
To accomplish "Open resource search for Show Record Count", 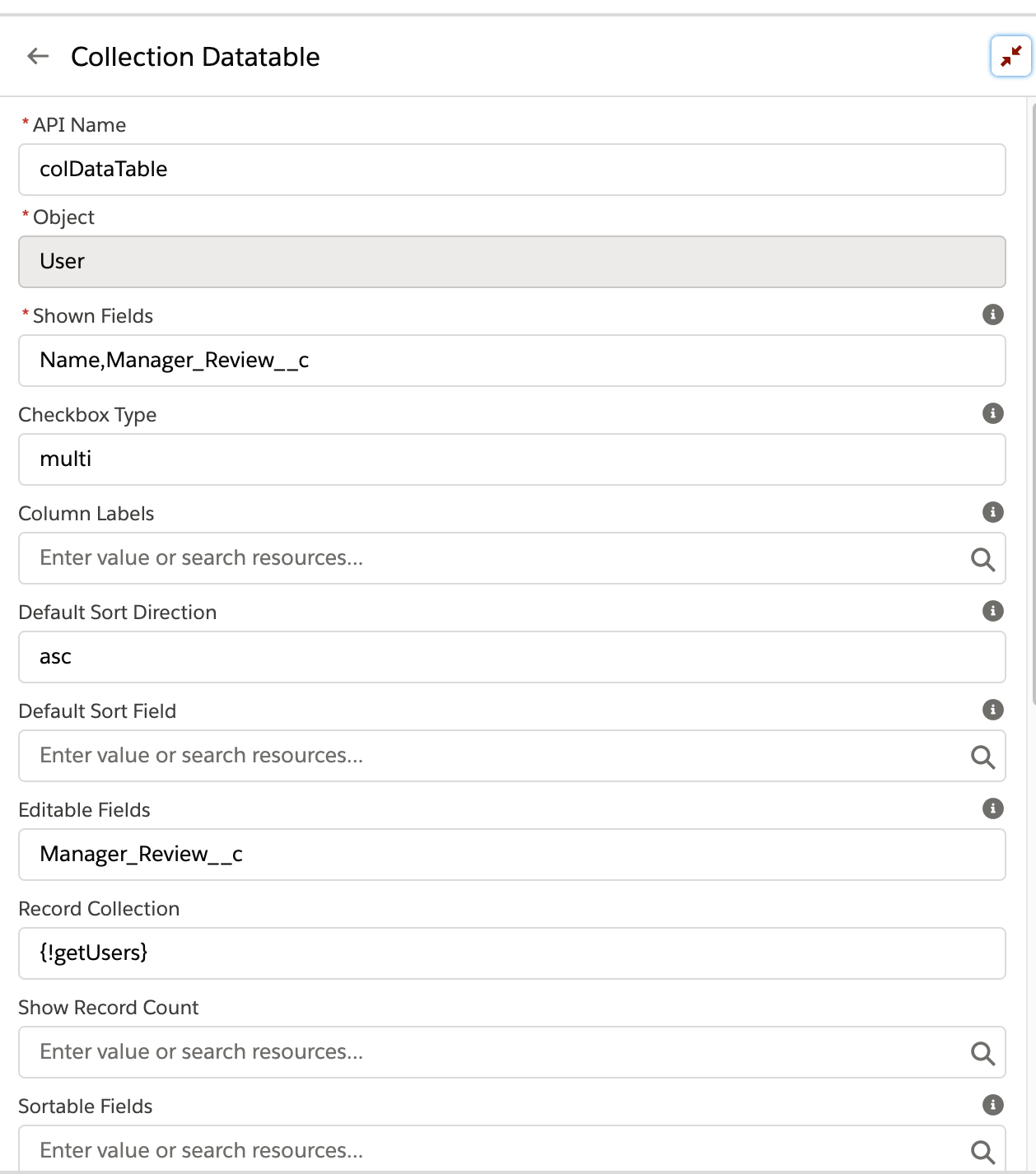I will [x=982, y=1052].
